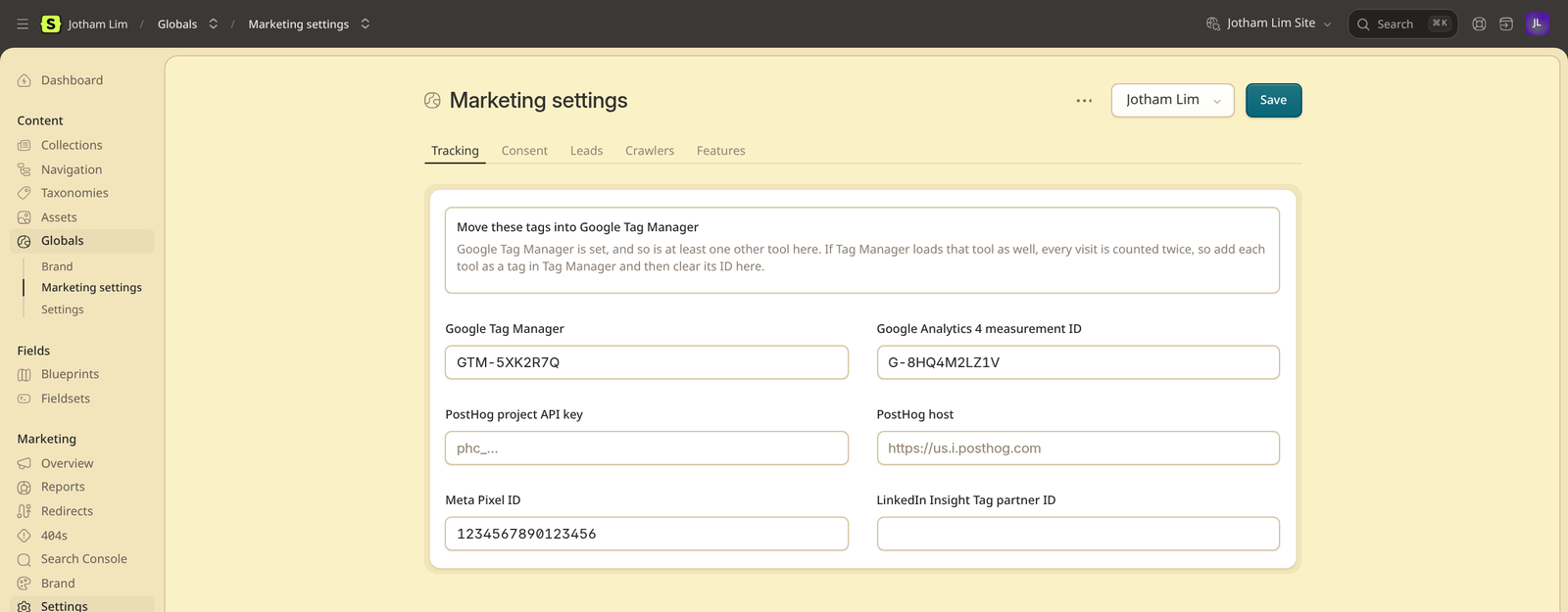This screenshot has width=1568, height=612.
Task: Open Brand under Globals in sidebar
Action: [x=57, y=266]
